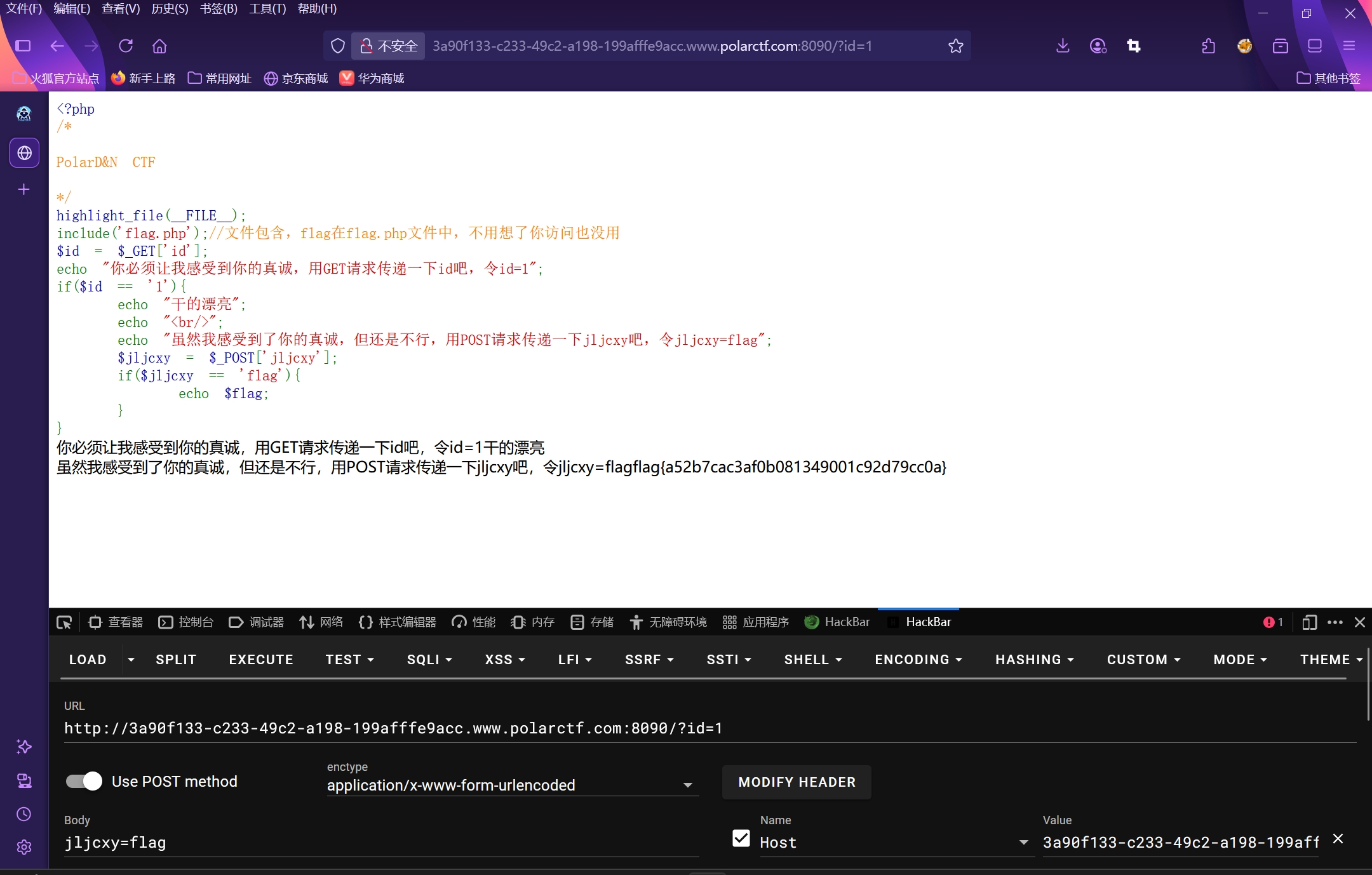
Task: Click the home page icon
Action: point(159,46)
